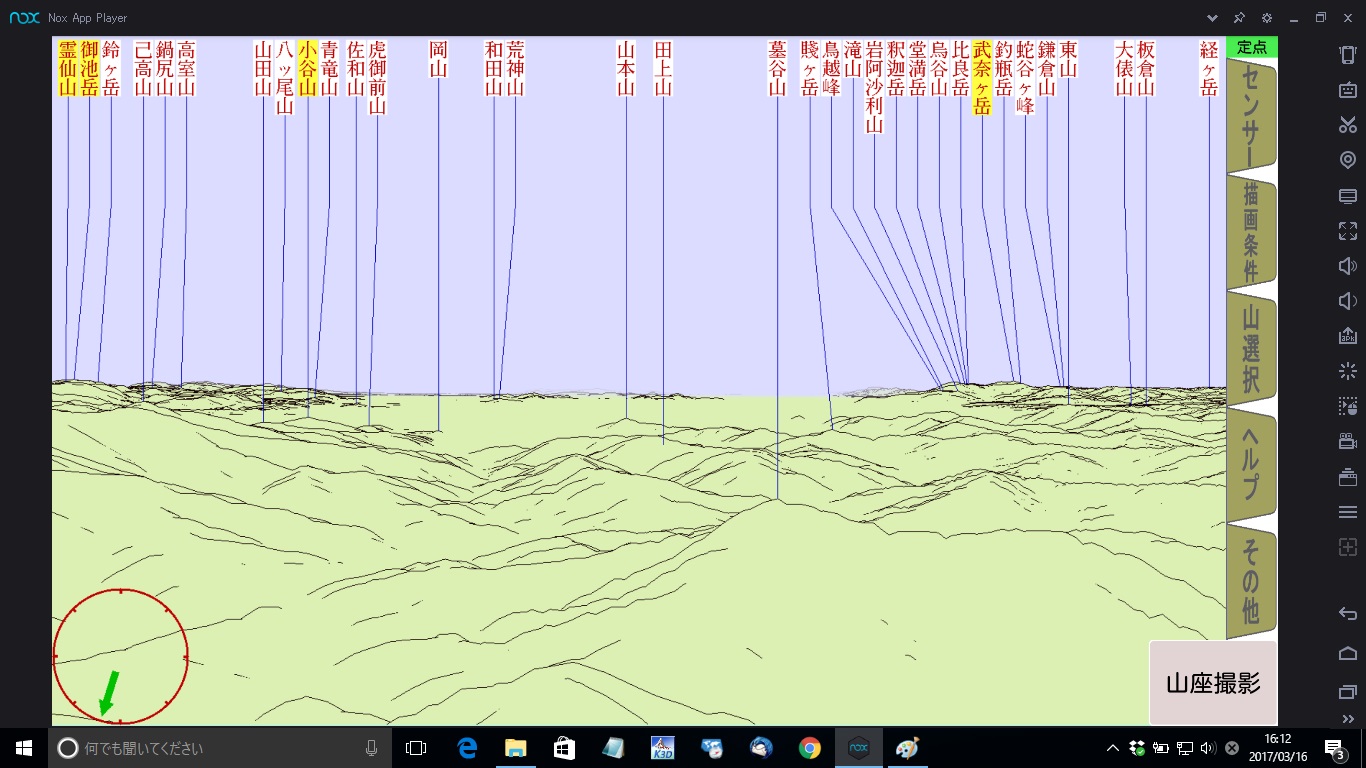This screenshot has width=1366, height=768.
Task: Toggle the green 定点 indicator
Action: click(x=1251, y=47)
